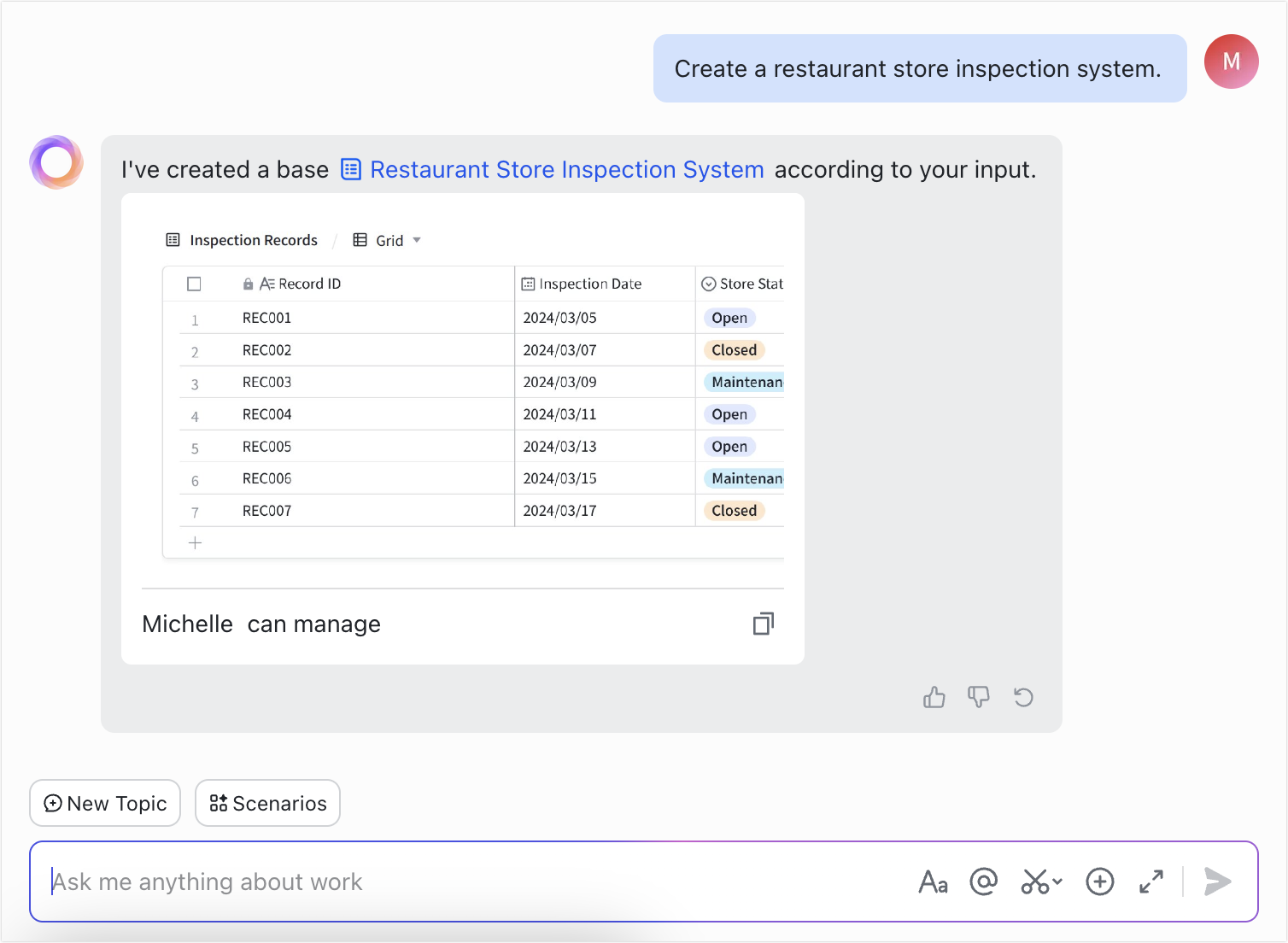Click the thumbs up feedback icon
Image resolution: width=1288 pixels, height=943 pixels.
click(934, 697)
